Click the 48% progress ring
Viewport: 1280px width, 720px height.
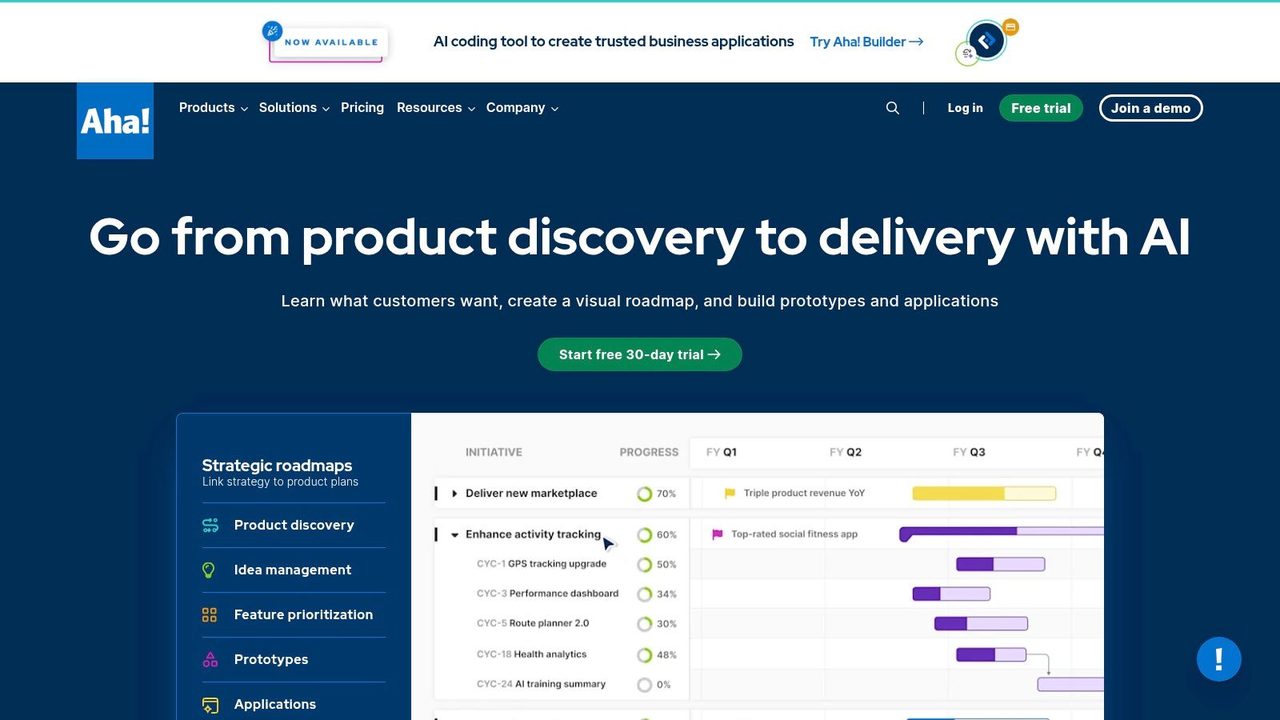(645, 655)
